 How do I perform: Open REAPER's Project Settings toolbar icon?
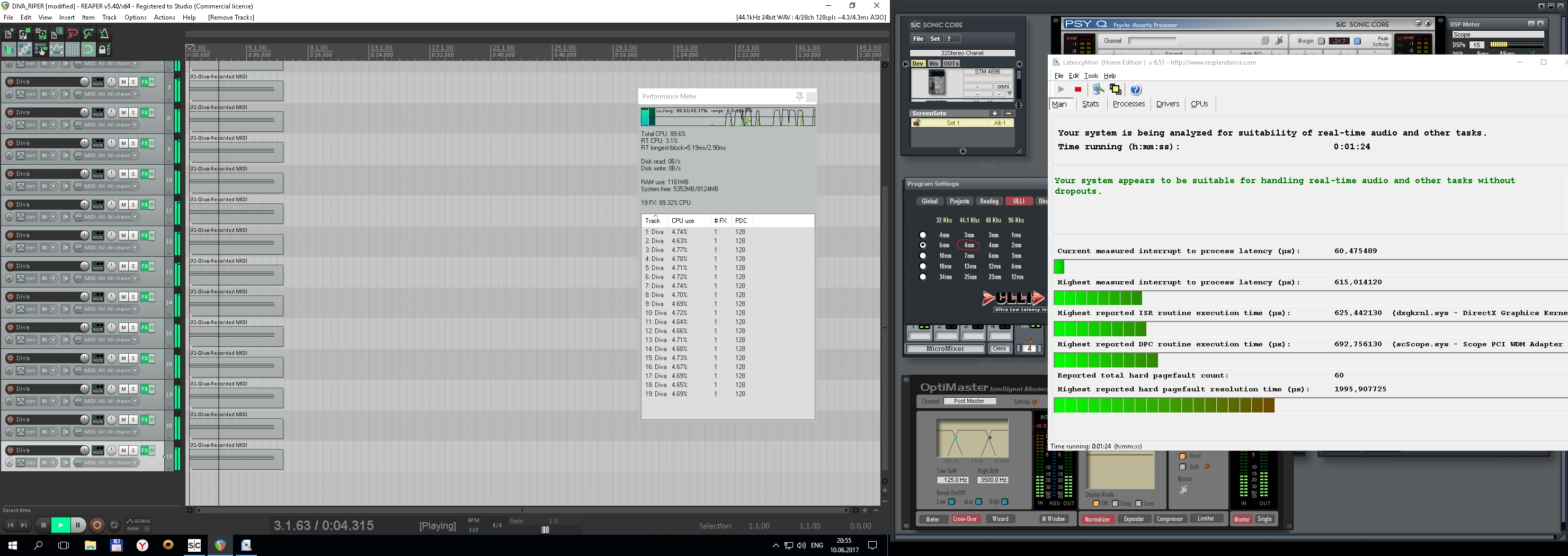tap(57, 34)
